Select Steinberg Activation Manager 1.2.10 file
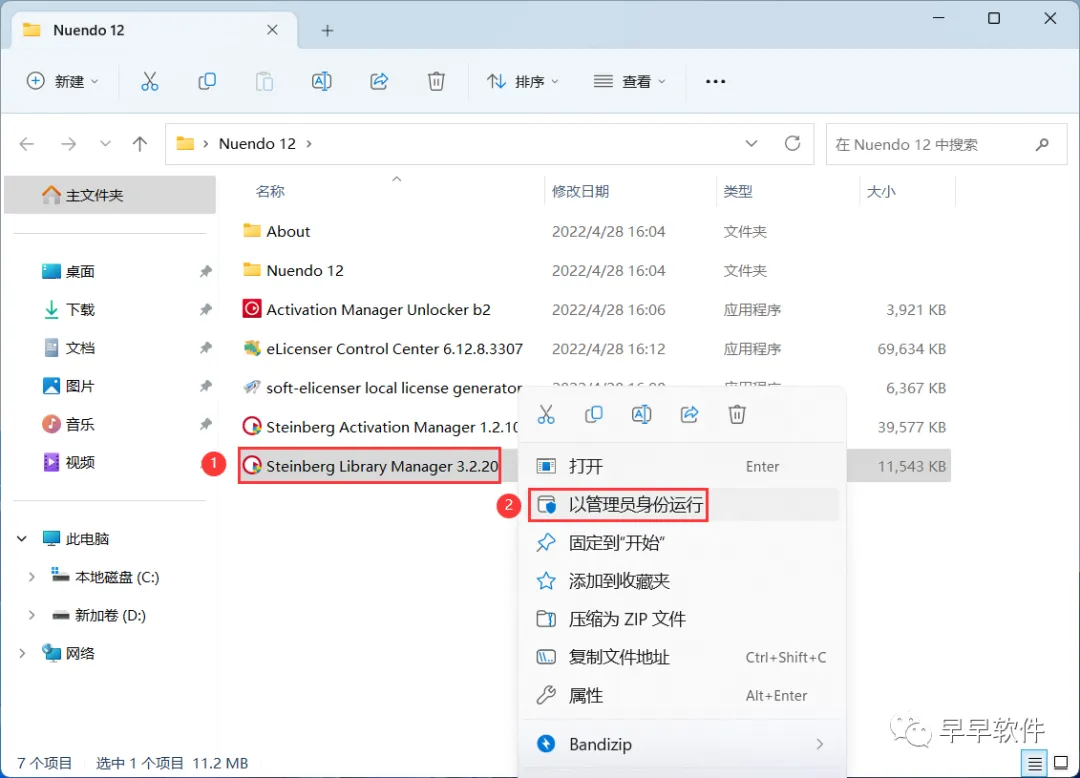Viewport: 1080px width, 778px height. coord(380,428)
